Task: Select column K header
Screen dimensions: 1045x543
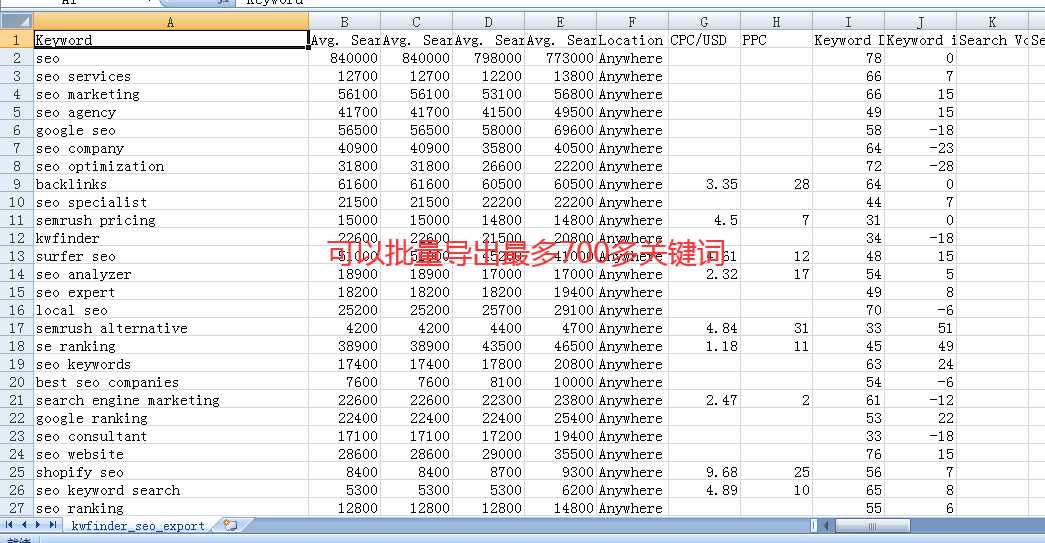Action: (992, 22)
